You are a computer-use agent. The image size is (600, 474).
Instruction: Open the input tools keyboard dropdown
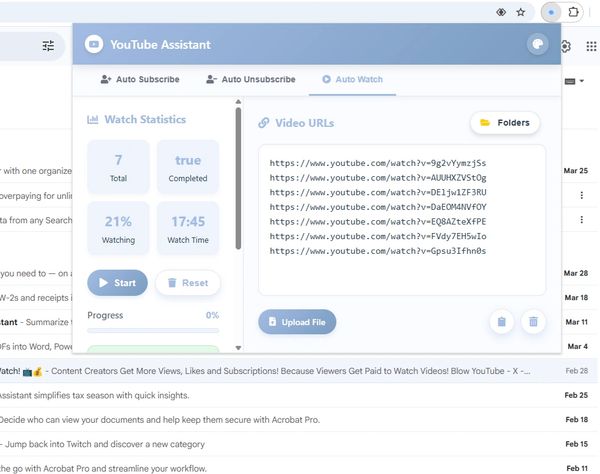point(574,81)
